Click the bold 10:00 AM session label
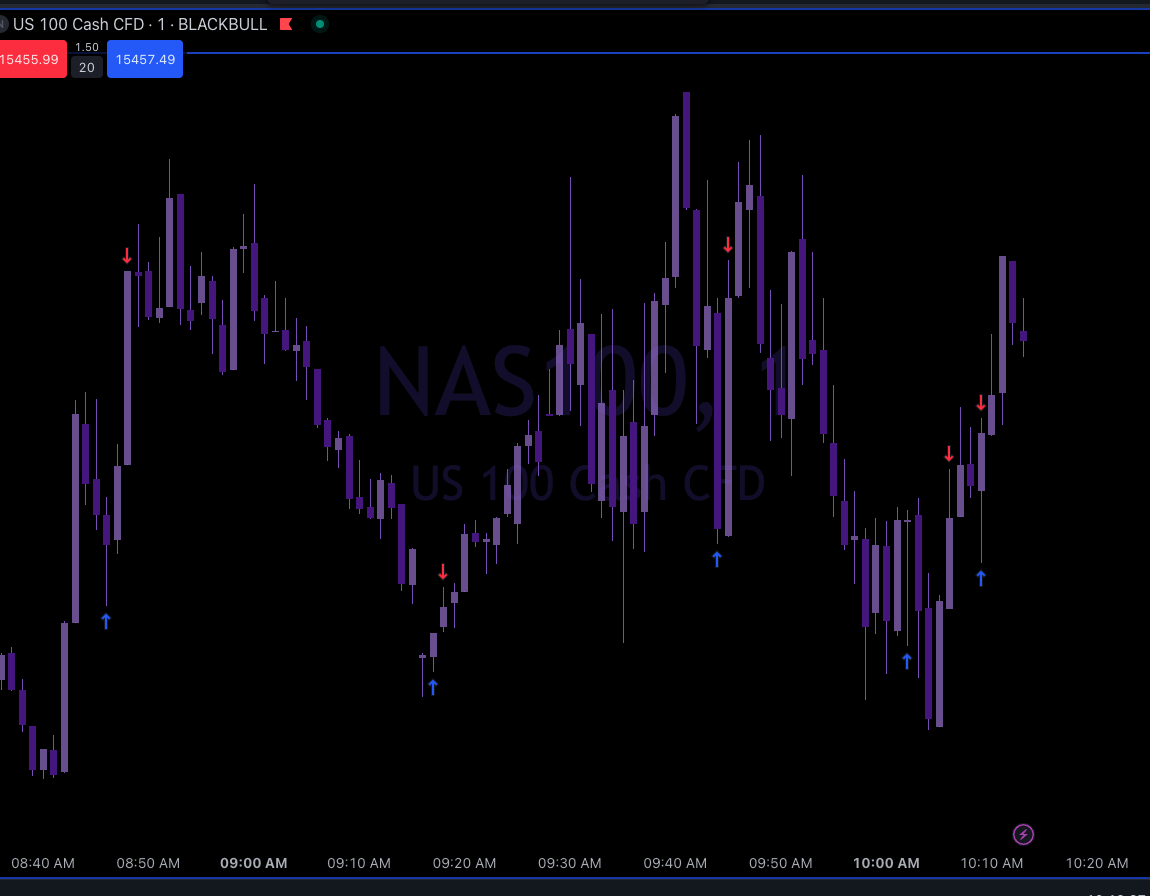The image size is (1150, 896). tap(886, 863)
